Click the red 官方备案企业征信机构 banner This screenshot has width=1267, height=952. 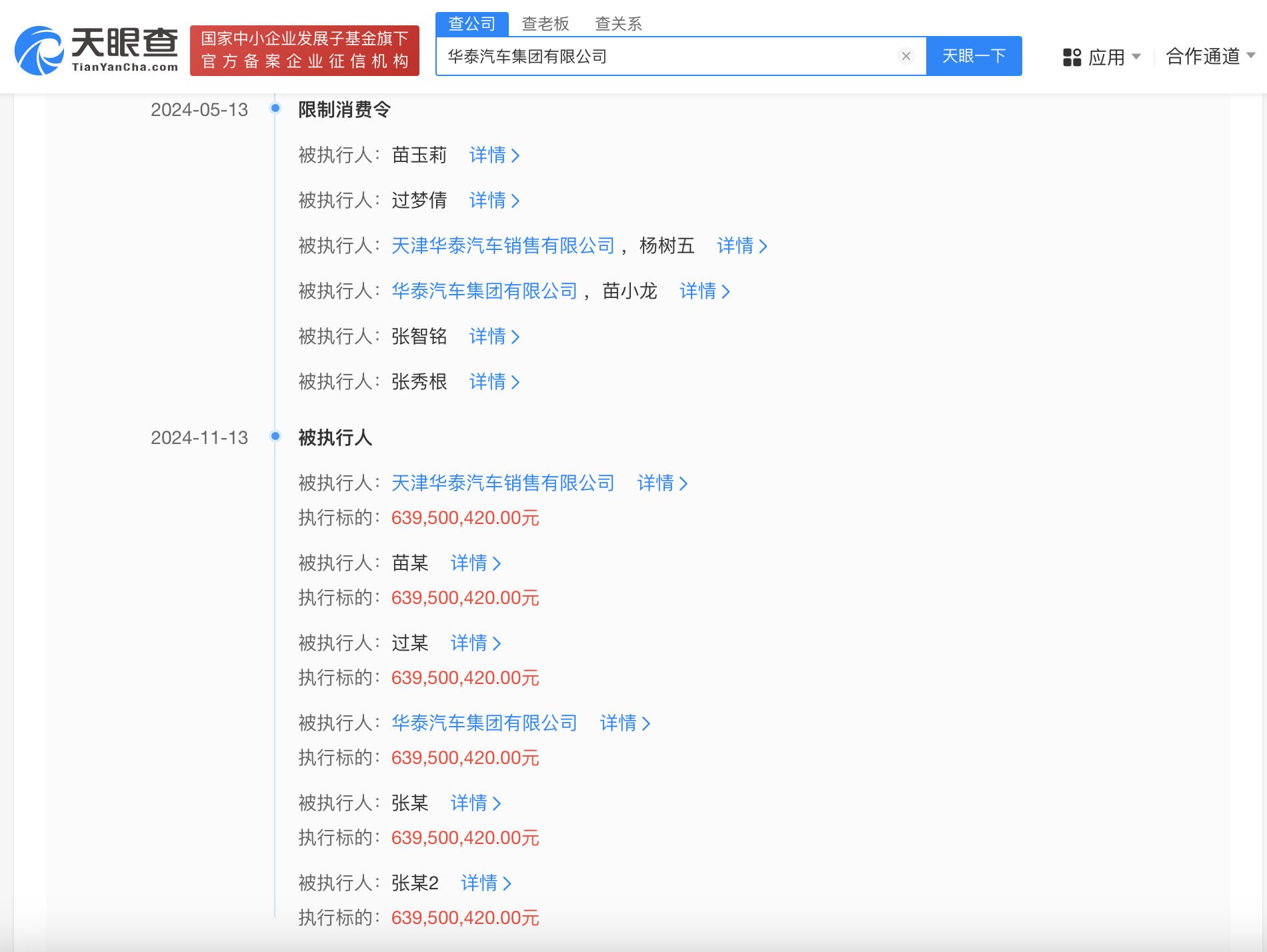click(305, 51)
